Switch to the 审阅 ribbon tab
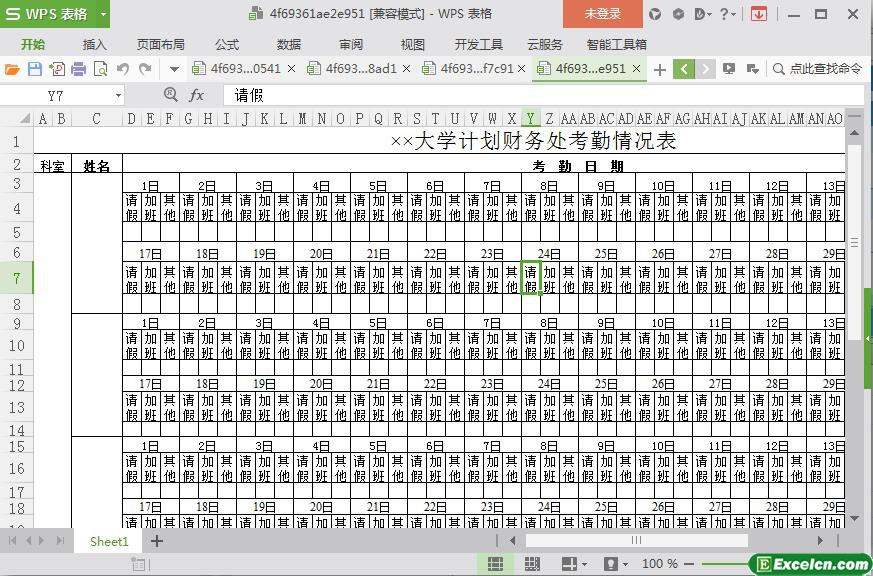 tap(351, 45)
